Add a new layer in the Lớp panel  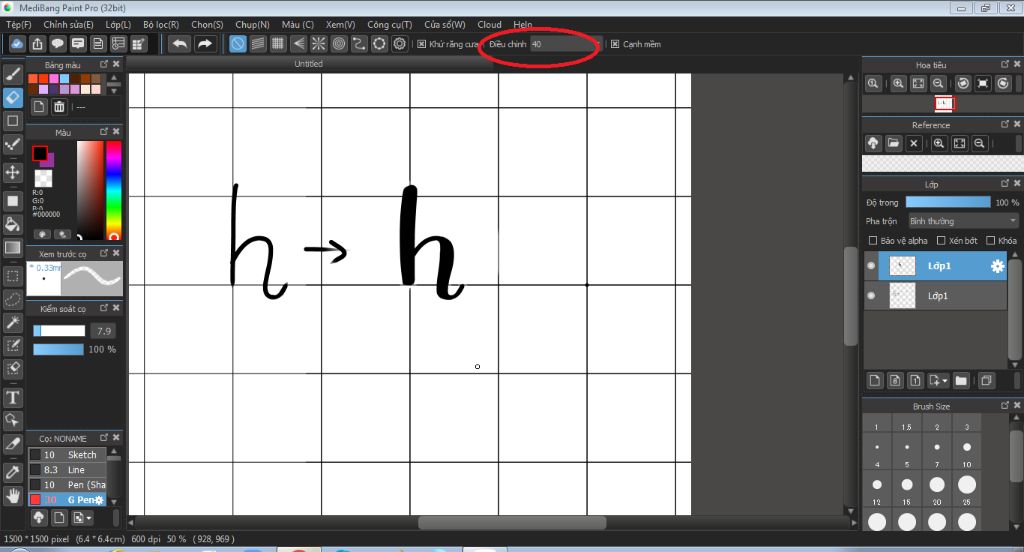(x=875, y=380)
